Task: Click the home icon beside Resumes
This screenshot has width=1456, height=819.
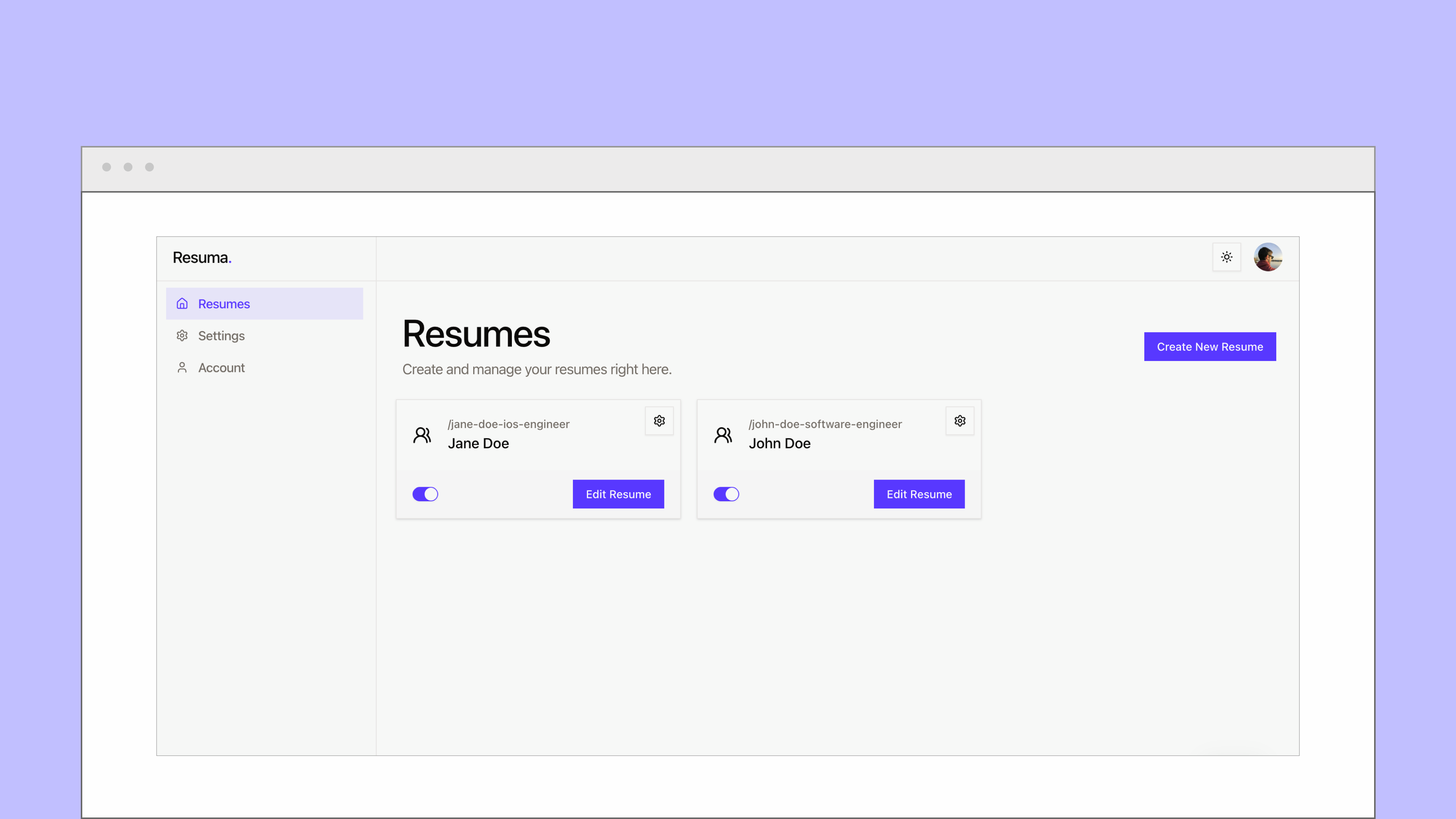Action: pyautogui.click(x=182, y=303)
